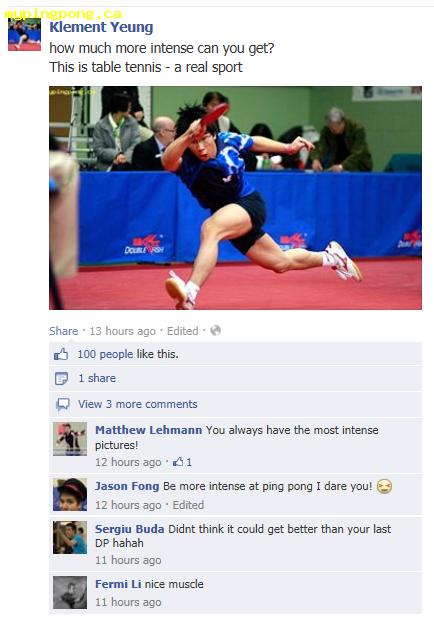Click the laughing emoji in Jason's comment
The width and height of the screenshot is (434, 628).
pos(384,487)
